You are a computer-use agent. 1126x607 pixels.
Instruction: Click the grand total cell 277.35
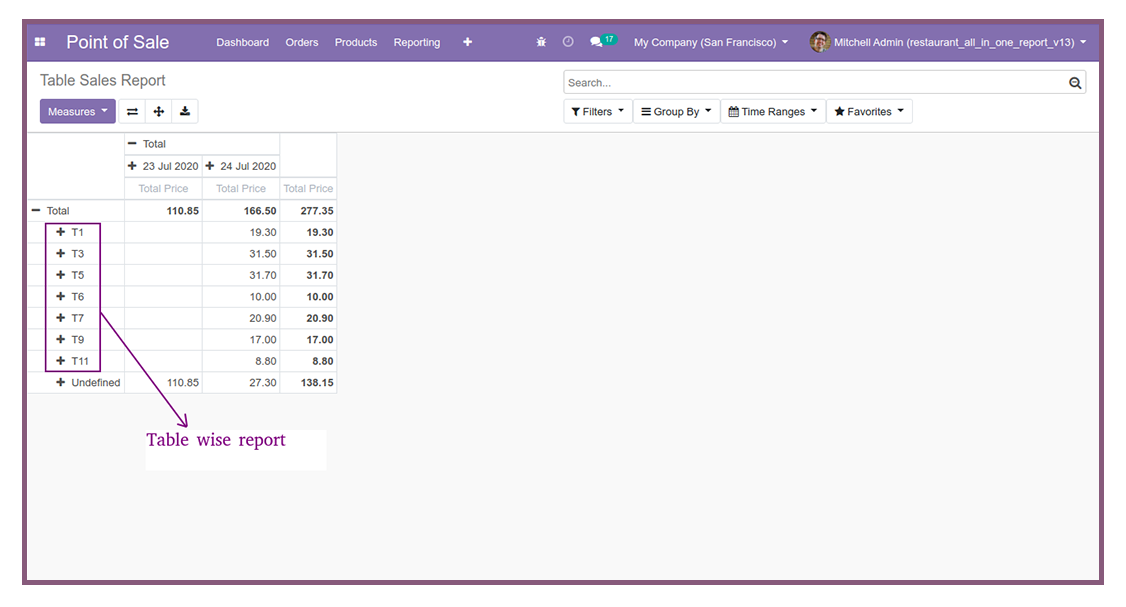coord(308,210)
